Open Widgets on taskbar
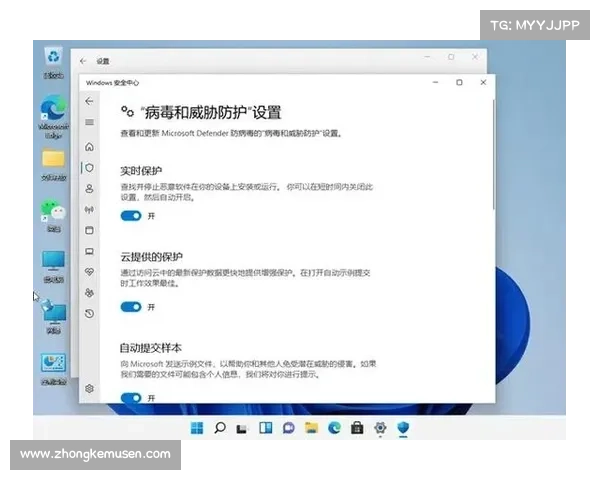The height and width of the screenshot is (480, 600). tap(266, 428)
